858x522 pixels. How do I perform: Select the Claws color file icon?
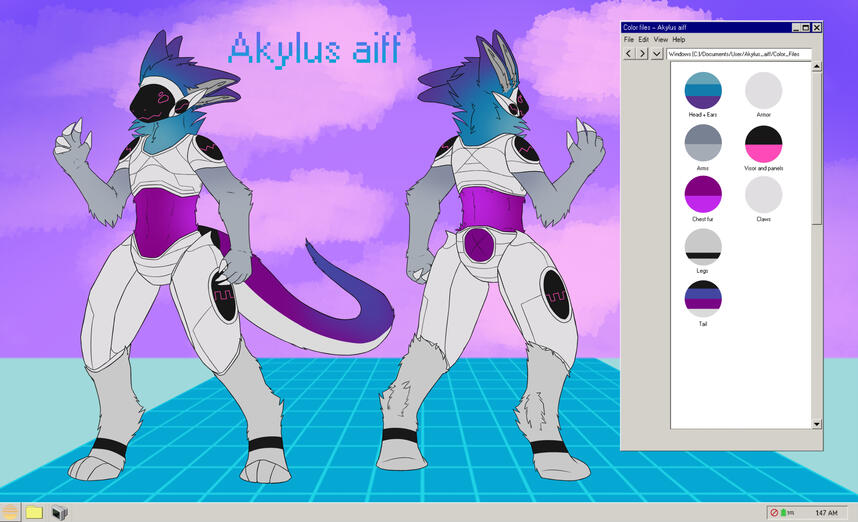[x=764, y=195]
